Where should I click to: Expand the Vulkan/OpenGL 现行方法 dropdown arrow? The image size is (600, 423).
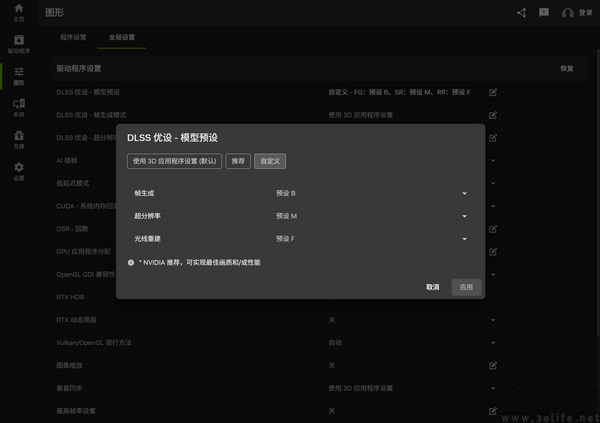tap(493, 343)
